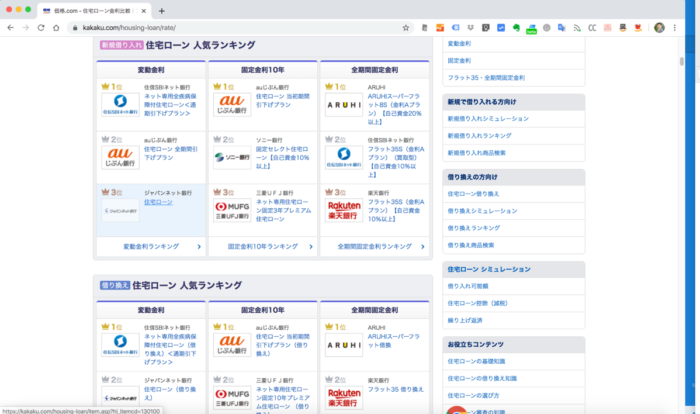Open 借り換えランキング sidebar link
Viewport: 700px width, 414px height.
[x=474, y=228]
